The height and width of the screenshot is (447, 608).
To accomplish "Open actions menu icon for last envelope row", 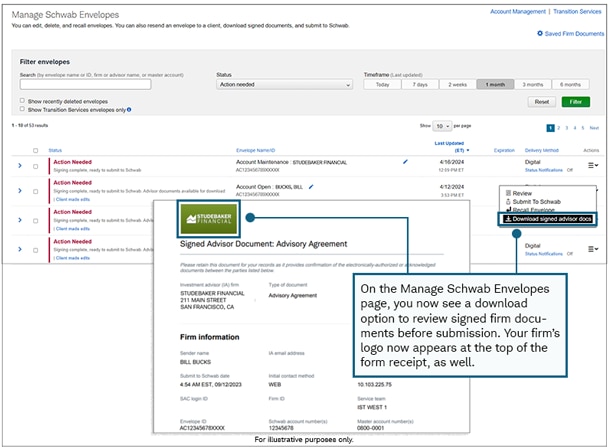I will pyautogui.click(x=593, y=249).
